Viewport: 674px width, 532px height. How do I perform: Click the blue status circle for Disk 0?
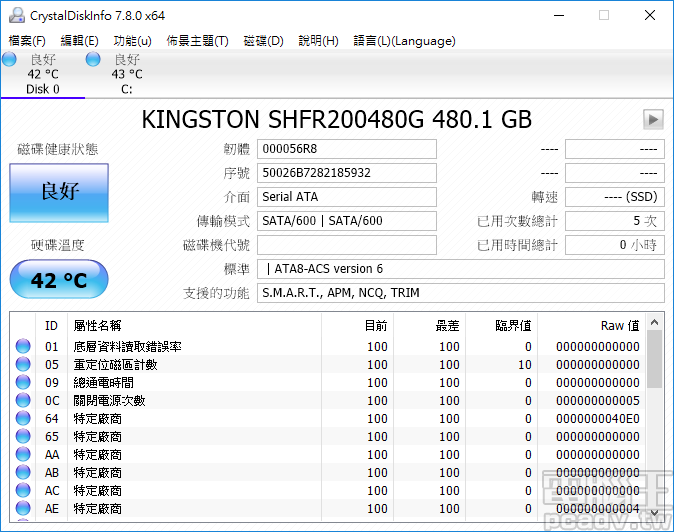9,59
